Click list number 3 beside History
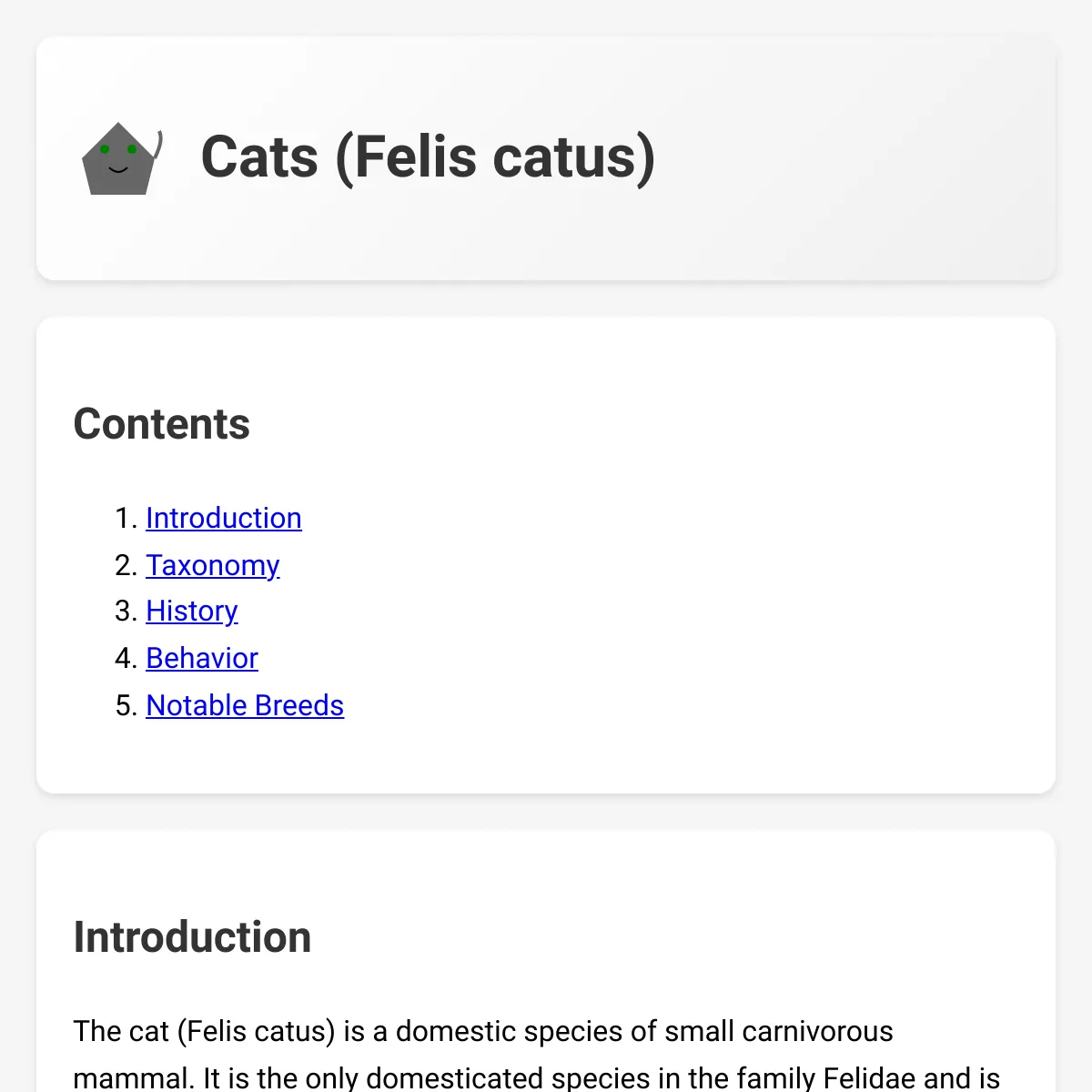This screenshot has width=1092, height=1092. pos(126,612)
